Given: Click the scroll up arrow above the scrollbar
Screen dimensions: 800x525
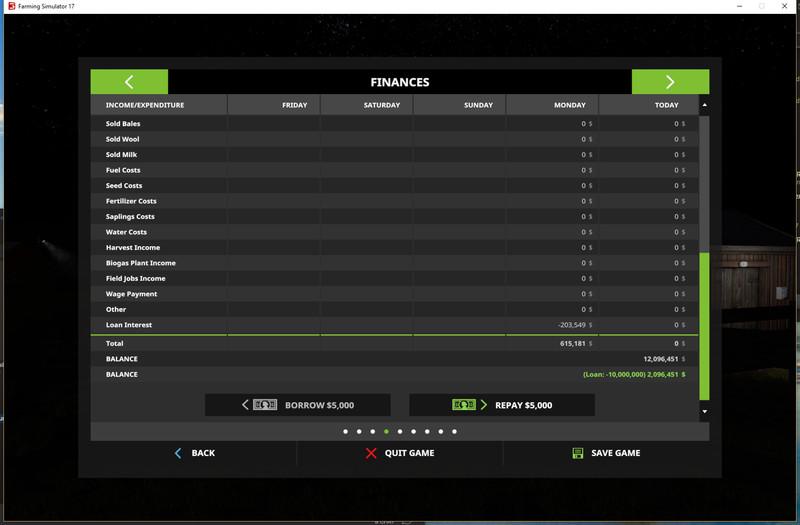Looking at the screenshot, I should (704, 105).
